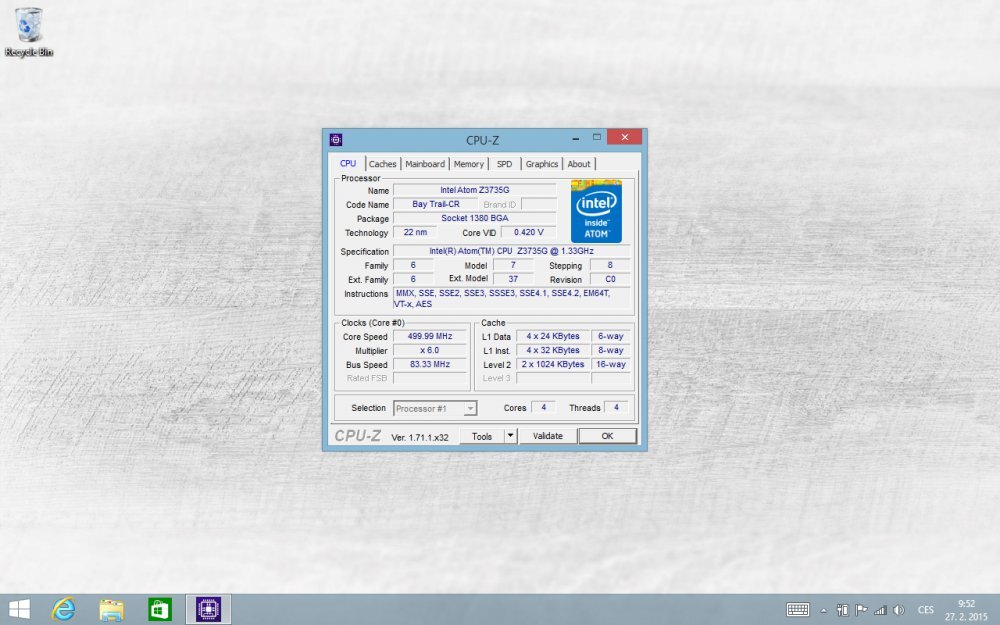Image resolution: width=1000 pixels, height=625 pixels.
Task: Open the Windows Start button
Action: tap(19, 609)
